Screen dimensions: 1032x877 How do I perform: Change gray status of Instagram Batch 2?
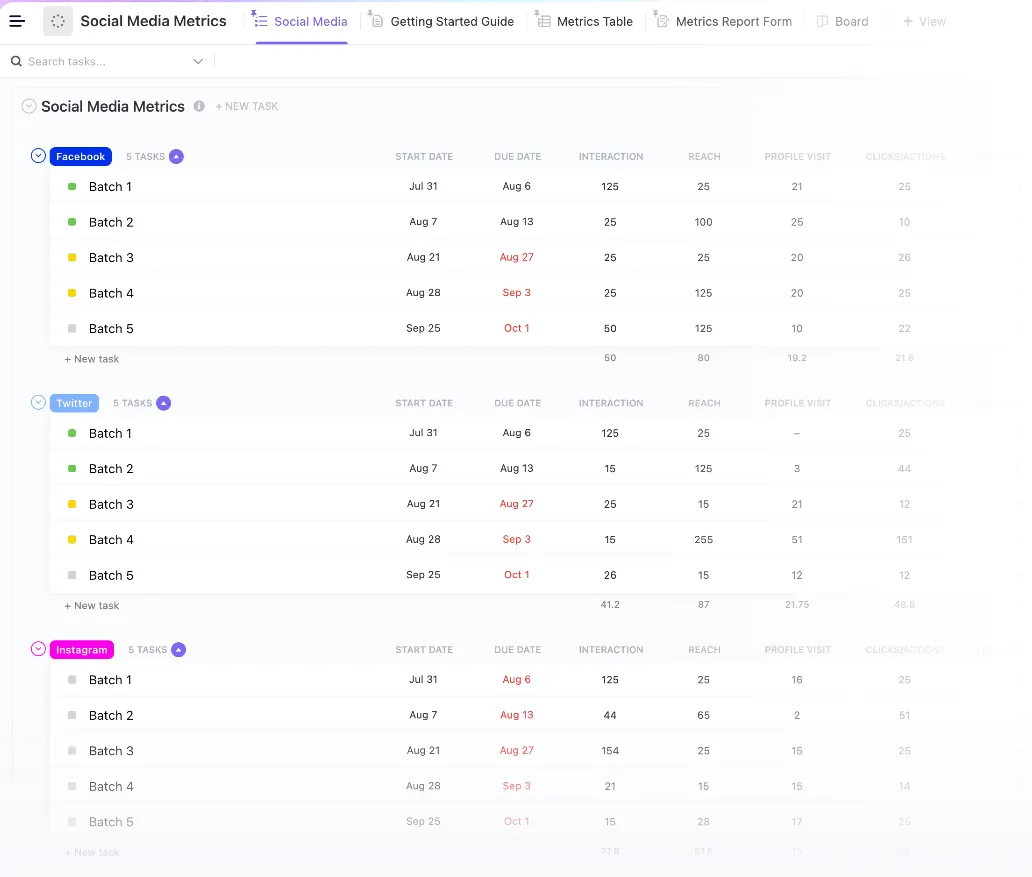(72, 715)
